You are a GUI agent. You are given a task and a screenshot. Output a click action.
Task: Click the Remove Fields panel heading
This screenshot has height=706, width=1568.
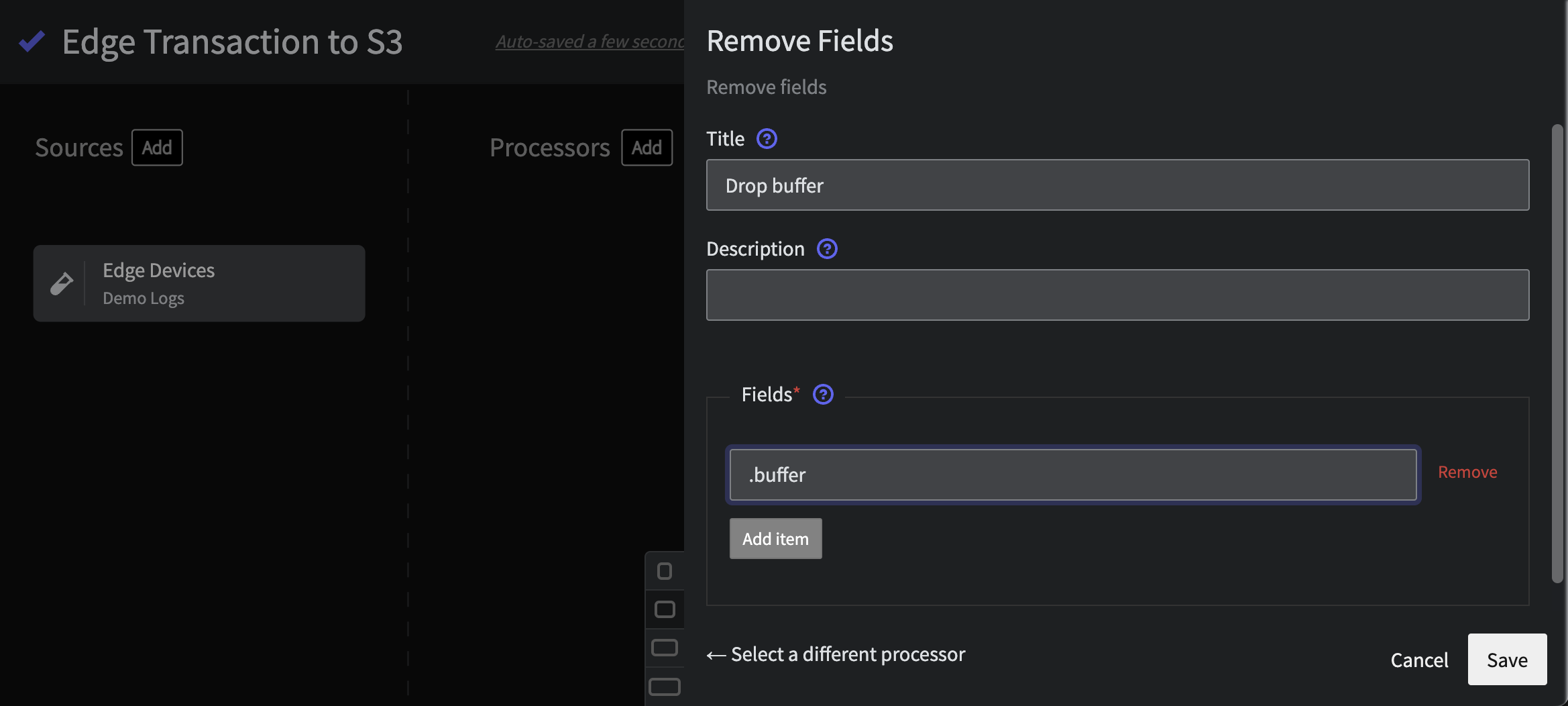click(799, 41)
